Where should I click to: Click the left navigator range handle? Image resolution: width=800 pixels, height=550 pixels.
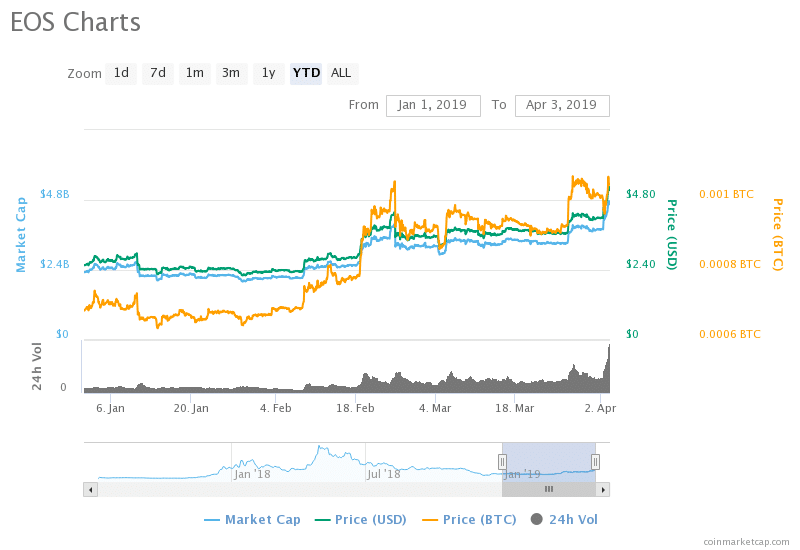tap(502, 462)
